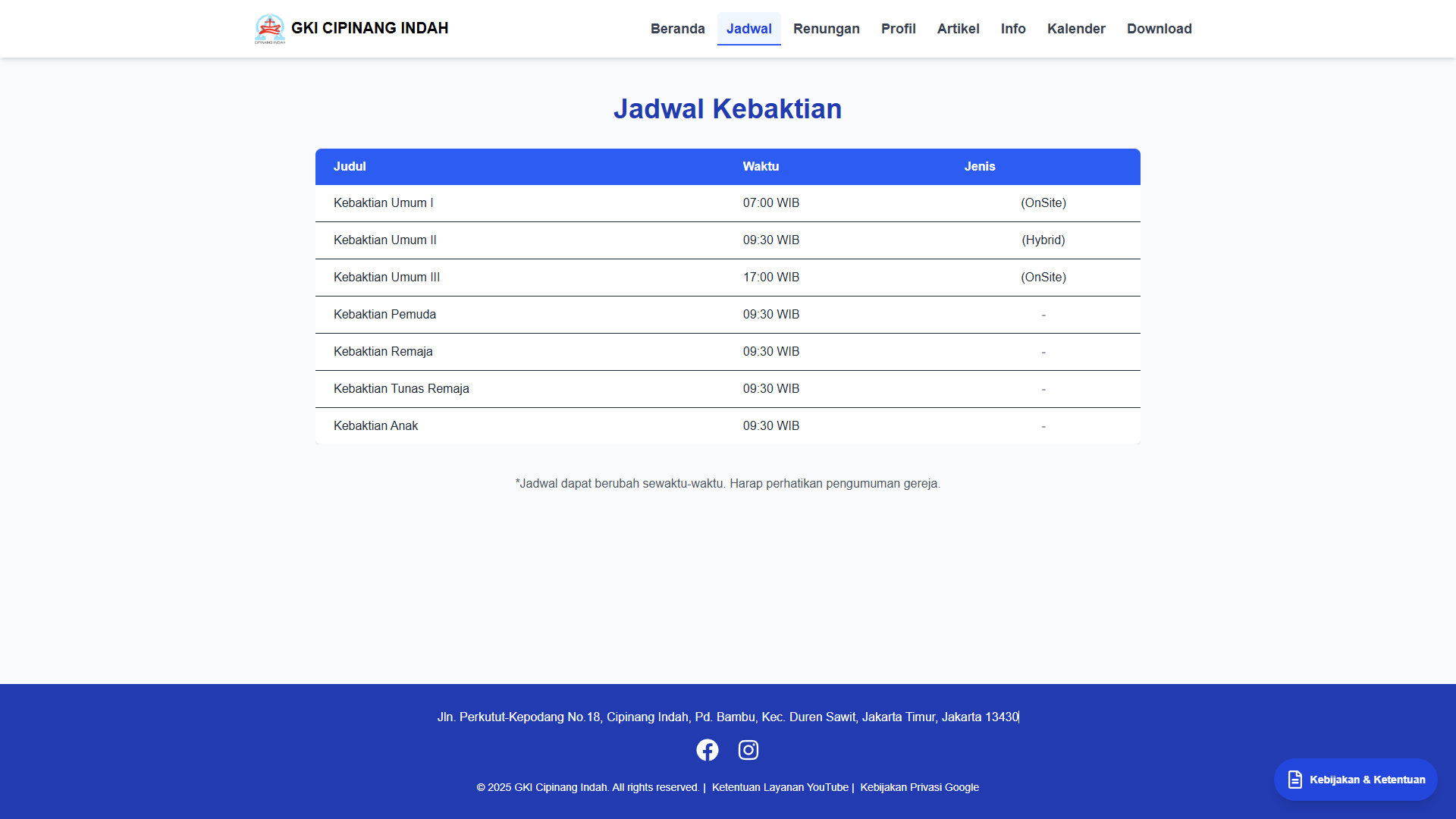
Task: Click the church address text in footer
Action: 727,717
